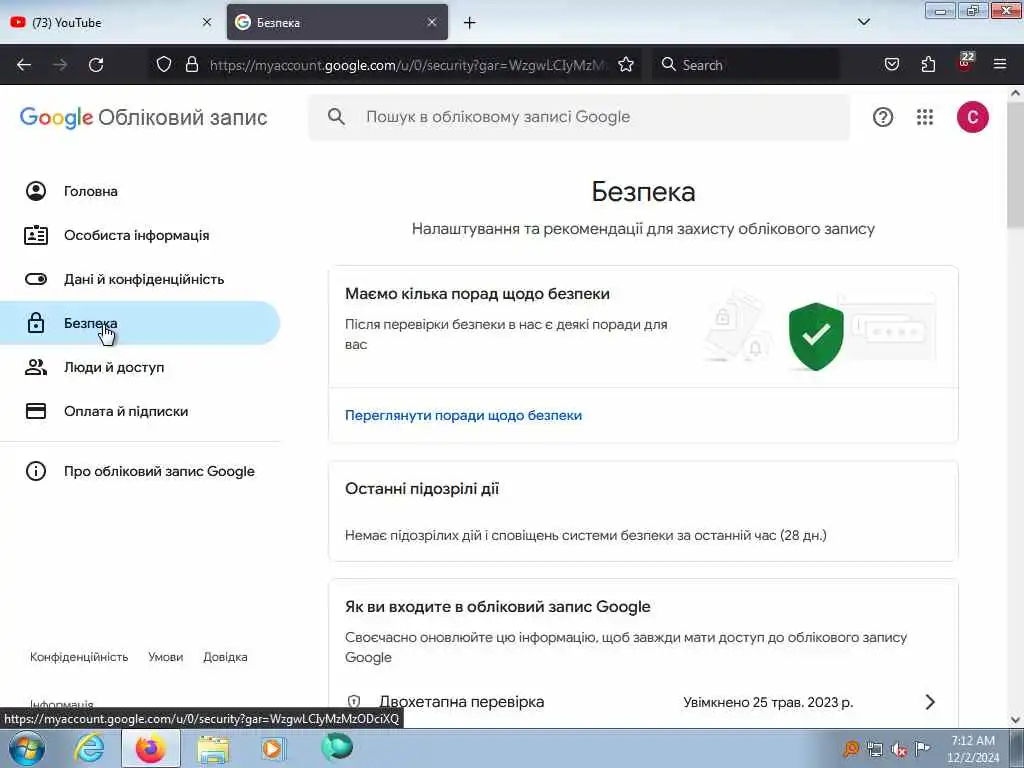Image resolution: width=1024 pixels, height=768 pixels.
Task: Click the Firefox Search box
Action: click(x=746, y=65)
